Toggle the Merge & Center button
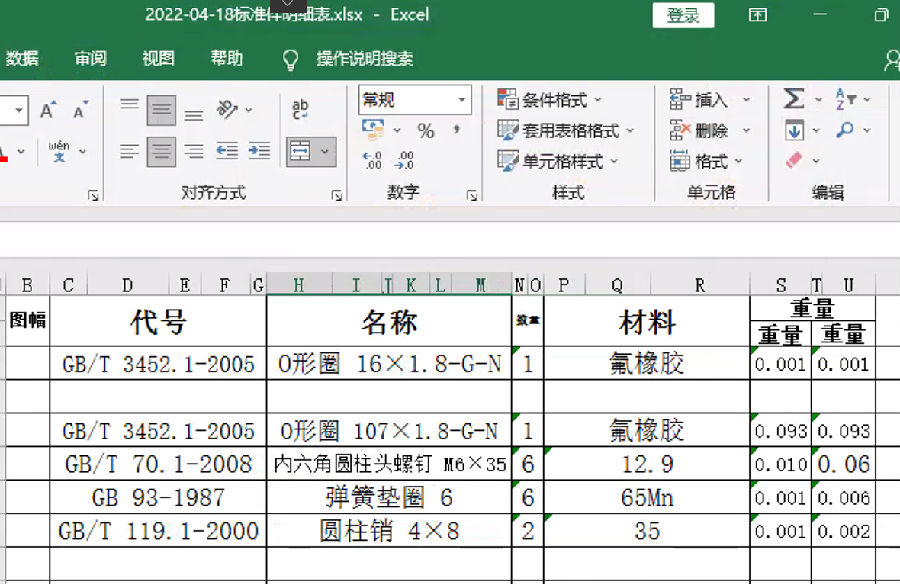 point(300,151)
